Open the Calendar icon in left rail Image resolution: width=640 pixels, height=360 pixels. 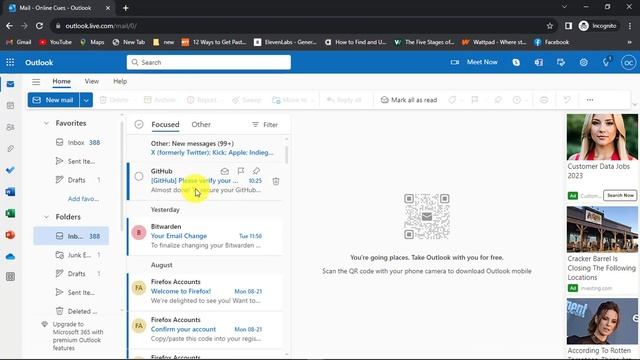[x=11, y=106]
